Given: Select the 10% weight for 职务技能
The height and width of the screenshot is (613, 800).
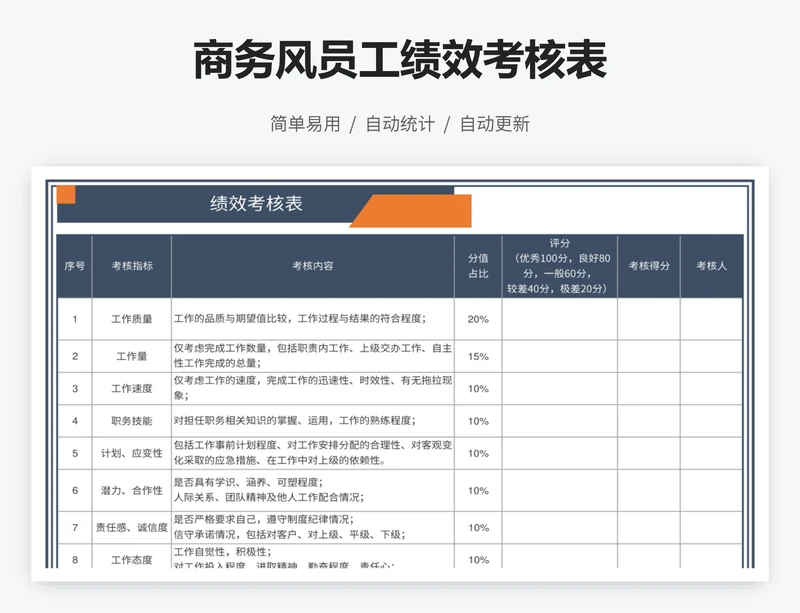Looking at the screenshot, I should pyautogui.click(x=478, y=421).
